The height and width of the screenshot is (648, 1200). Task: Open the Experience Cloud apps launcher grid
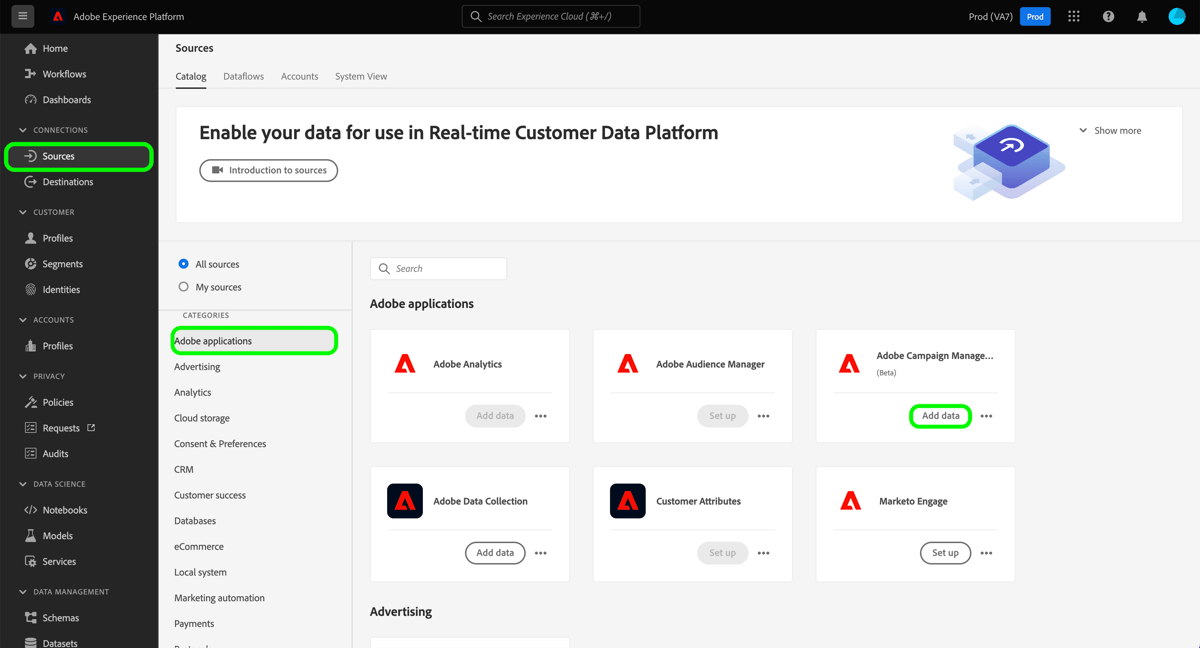(1074, 16)
